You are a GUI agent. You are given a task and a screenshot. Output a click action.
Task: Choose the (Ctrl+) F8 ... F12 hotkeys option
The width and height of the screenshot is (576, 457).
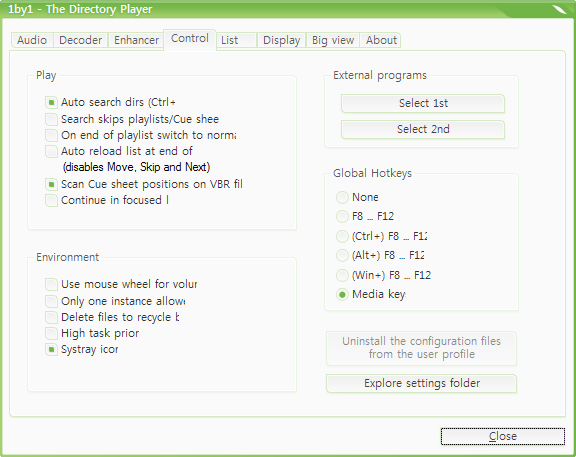click(x=342, y=236)
